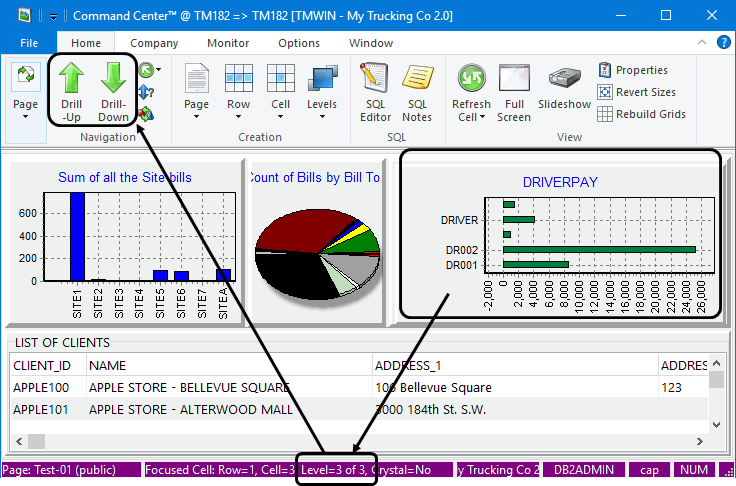Click the cap status indicator

pos(649,470)
